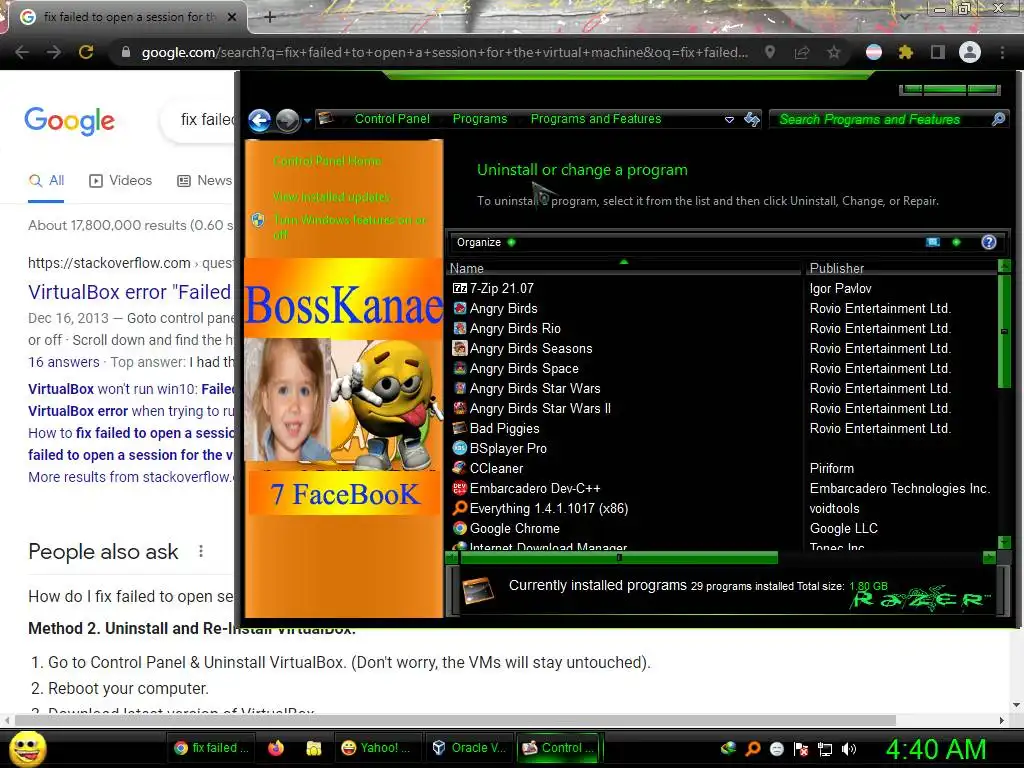The image size is (1024, 768).
Task: Bookmark page with Chrome star icon
Action: (x=834, y=52)
